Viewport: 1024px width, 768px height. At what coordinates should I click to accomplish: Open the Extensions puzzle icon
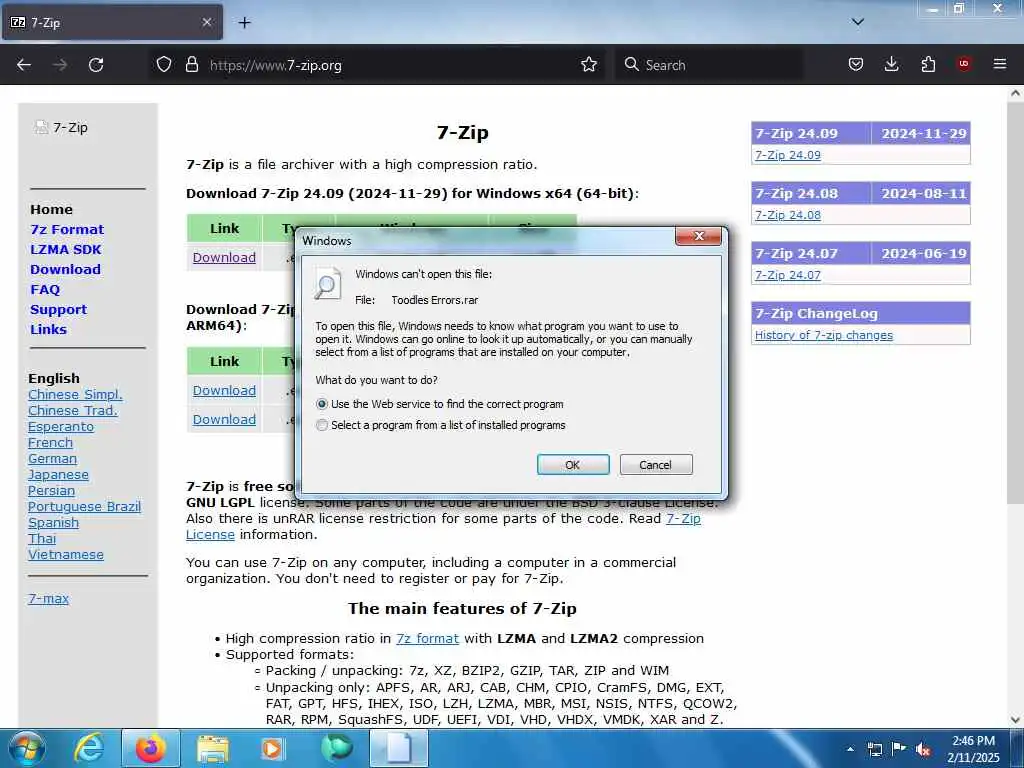pos(928,64)
